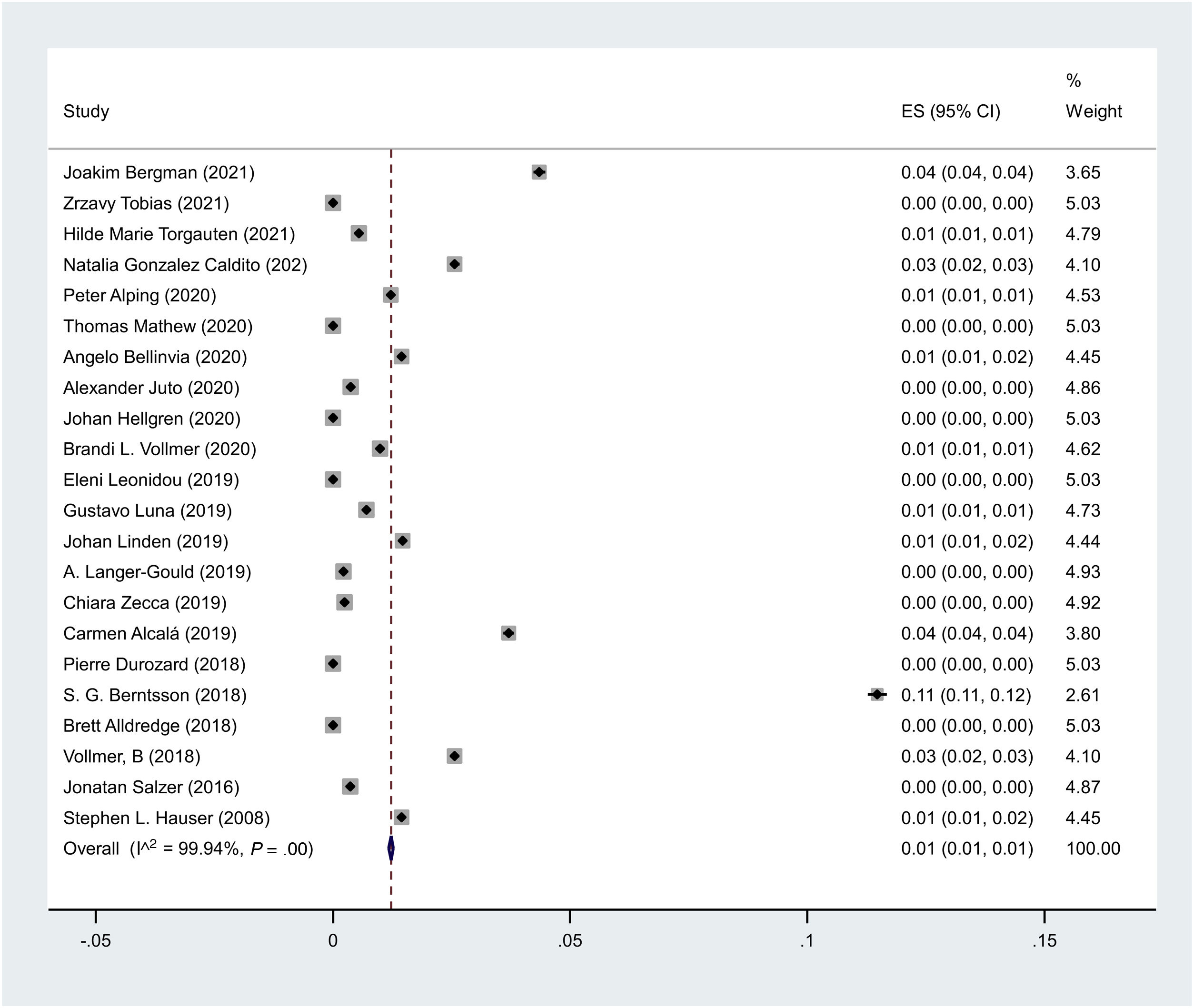
Task: Click the Overall pooled estimate diamond
Action: click(x=391, y=848)
